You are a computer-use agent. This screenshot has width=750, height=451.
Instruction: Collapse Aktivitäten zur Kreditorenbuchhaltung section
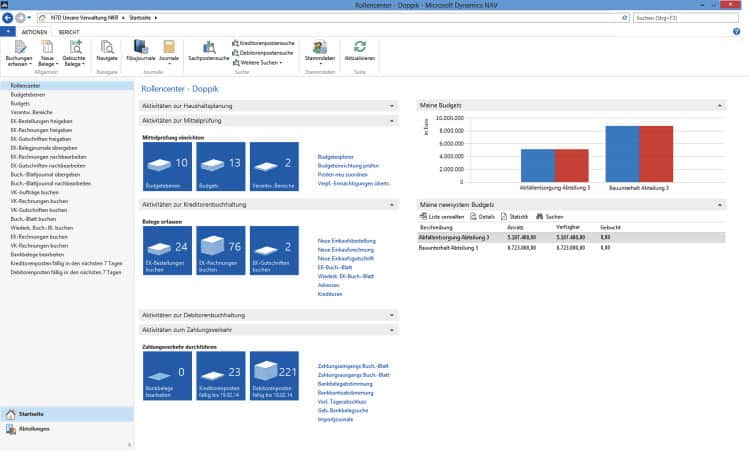pos(392,205)
